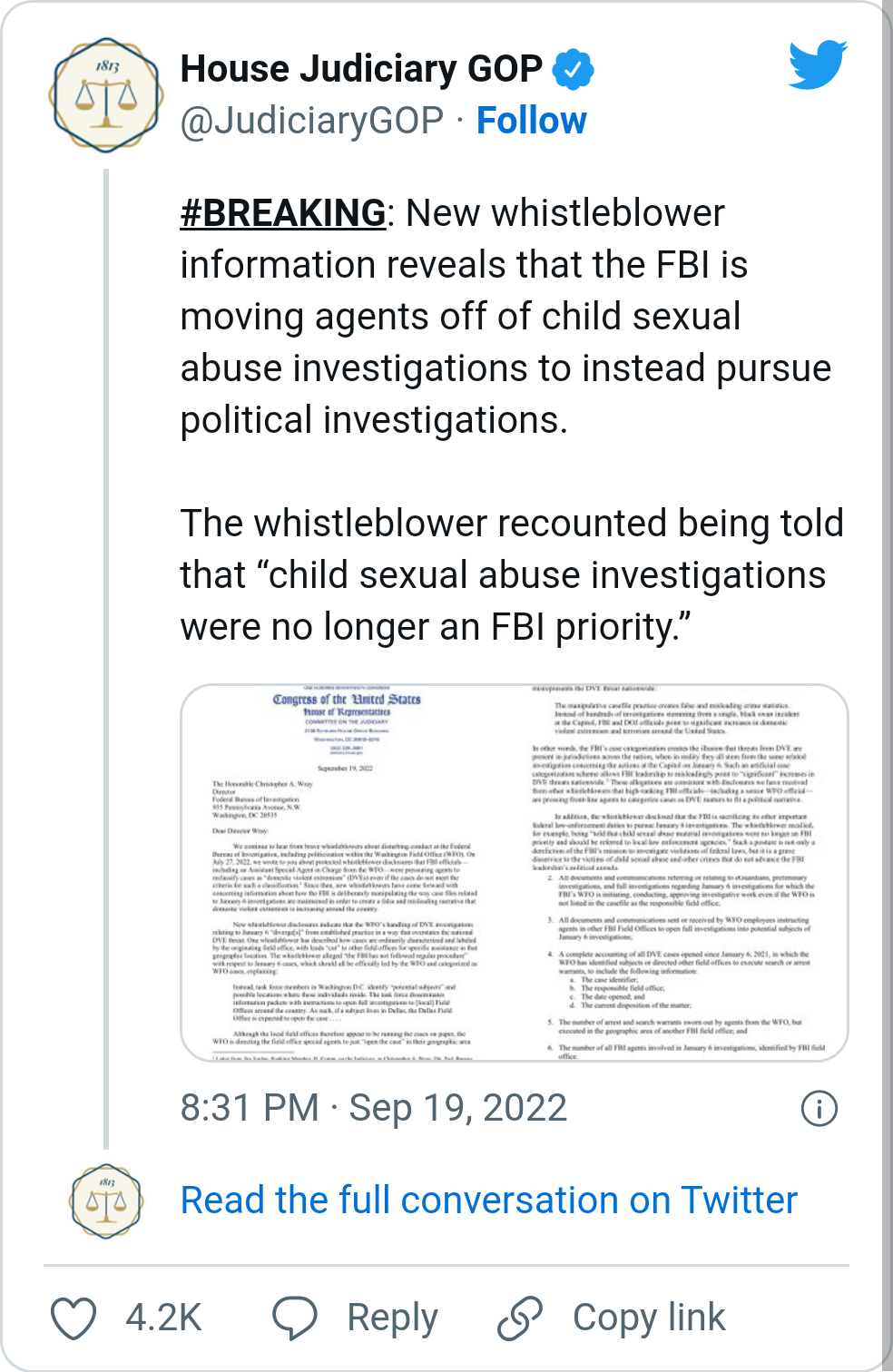Open the House Judiciary GOP profile avatar

point(106,94)
